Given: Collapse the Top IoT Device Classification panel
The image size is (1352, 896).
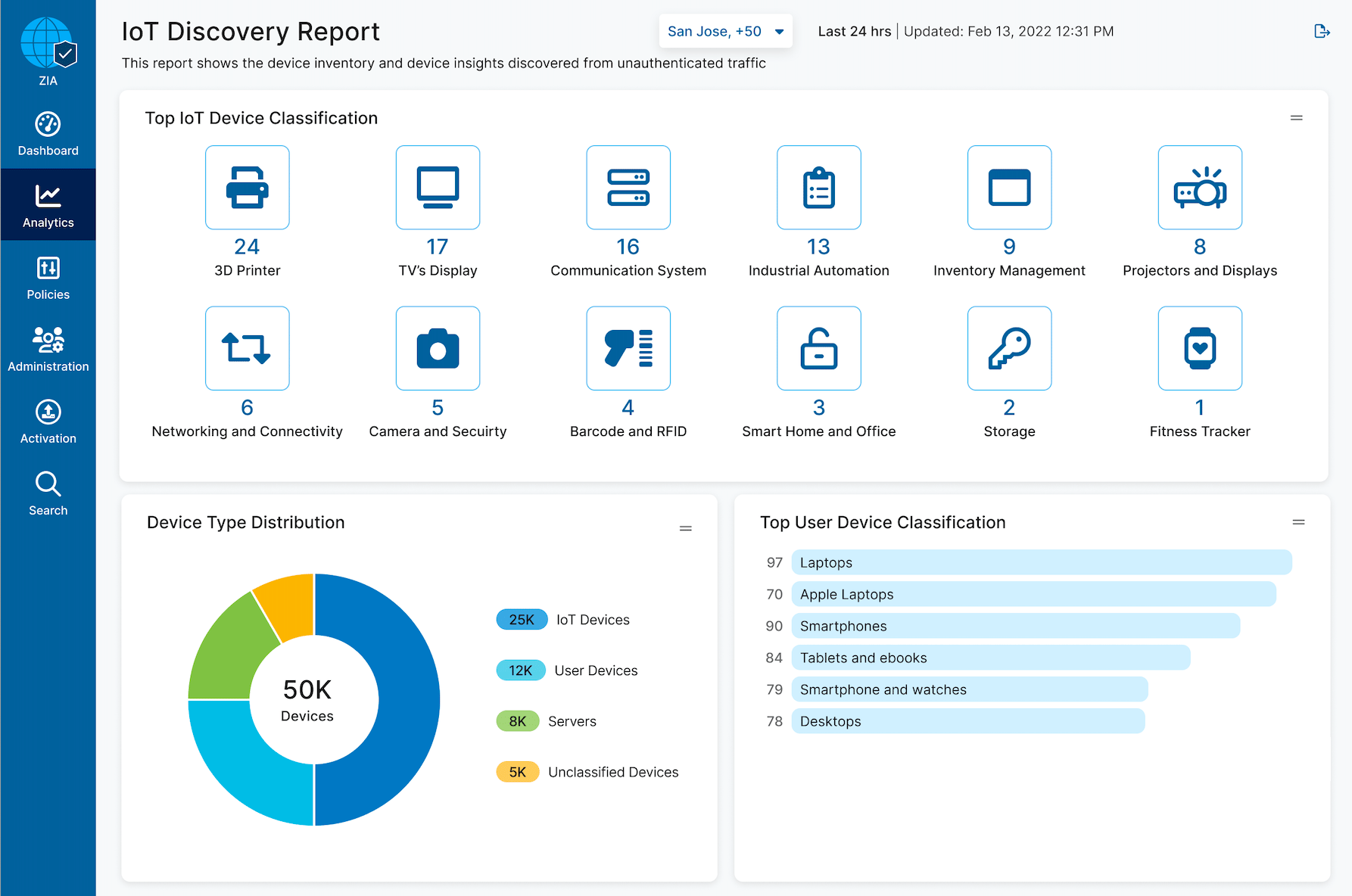Looking at the screenshot, I should [1296, 118].
